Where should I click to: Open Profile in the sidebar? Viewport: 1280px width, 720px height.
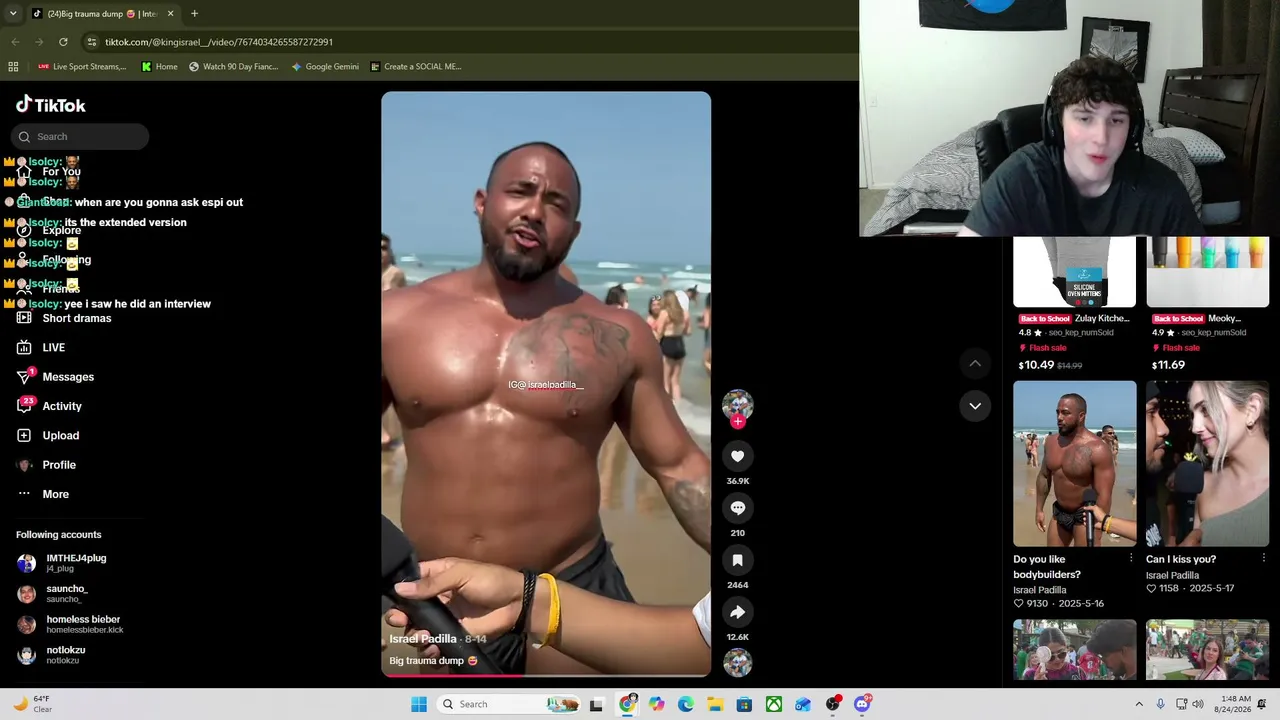(x=46, y=465)
